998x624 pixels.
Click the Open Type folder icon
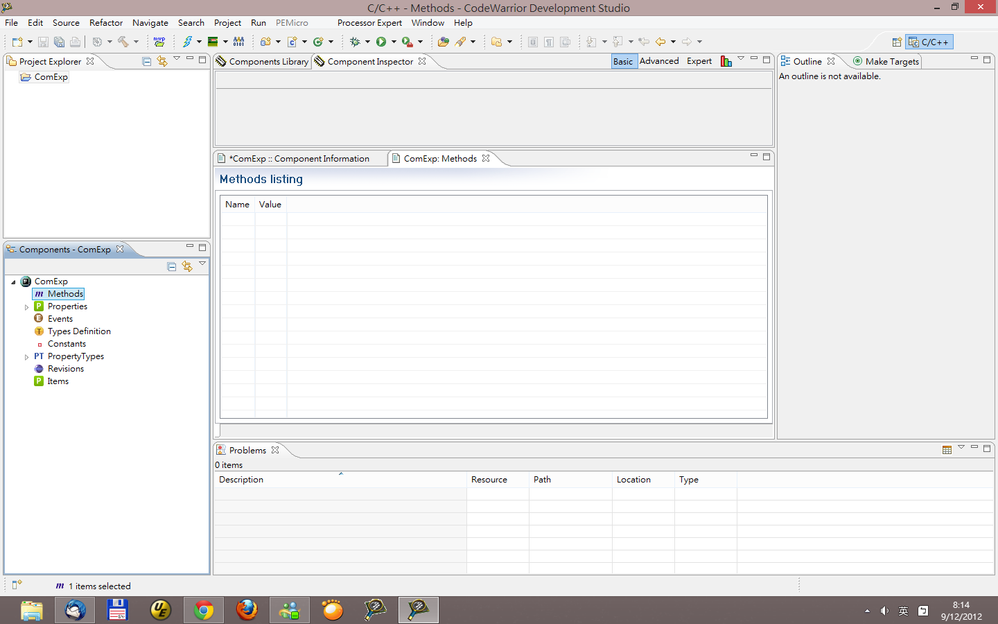pos(444,42)
